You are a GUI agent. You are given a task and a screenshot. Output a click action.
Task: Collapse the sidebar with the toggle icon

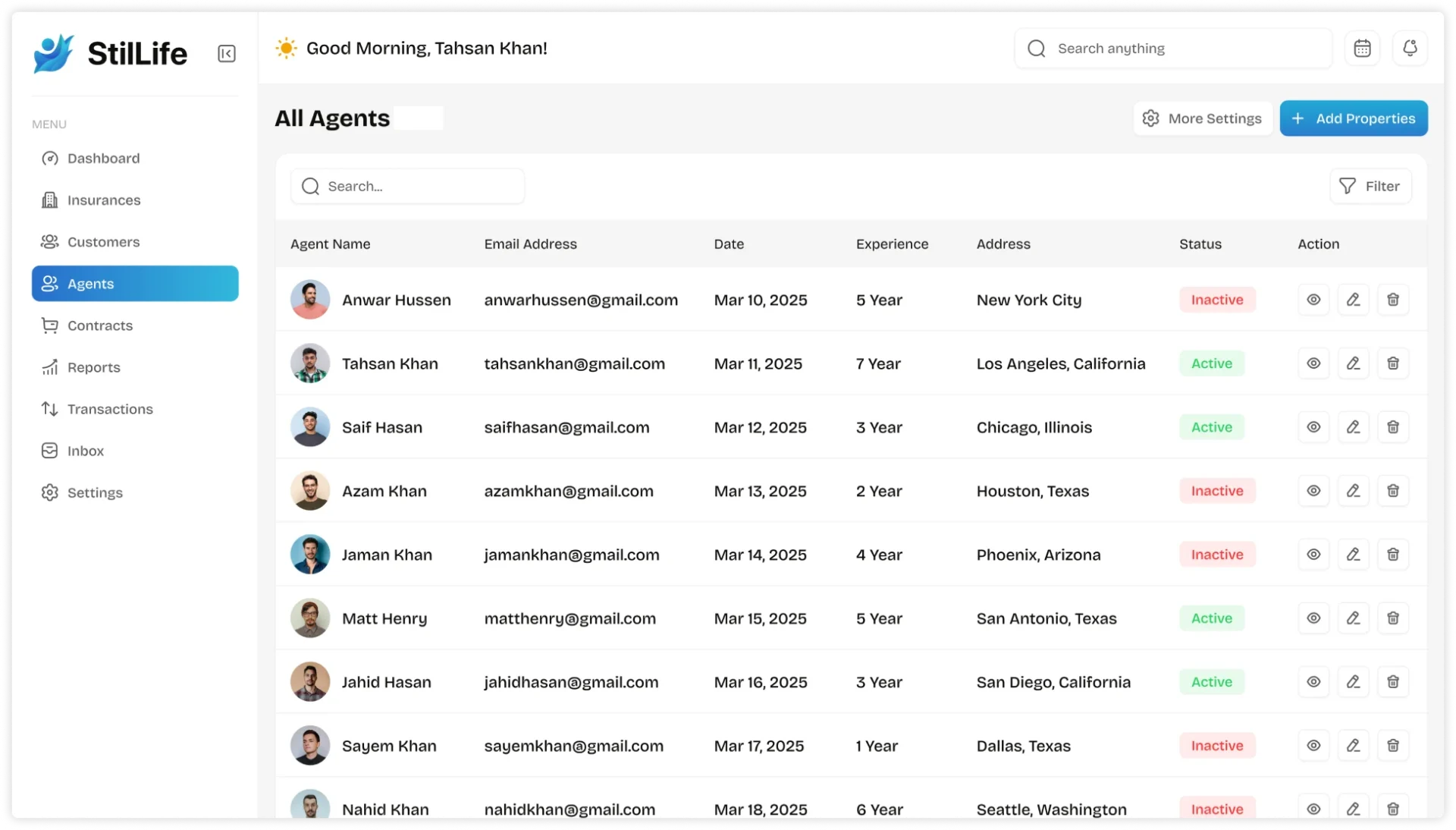[x=226, y=54]
